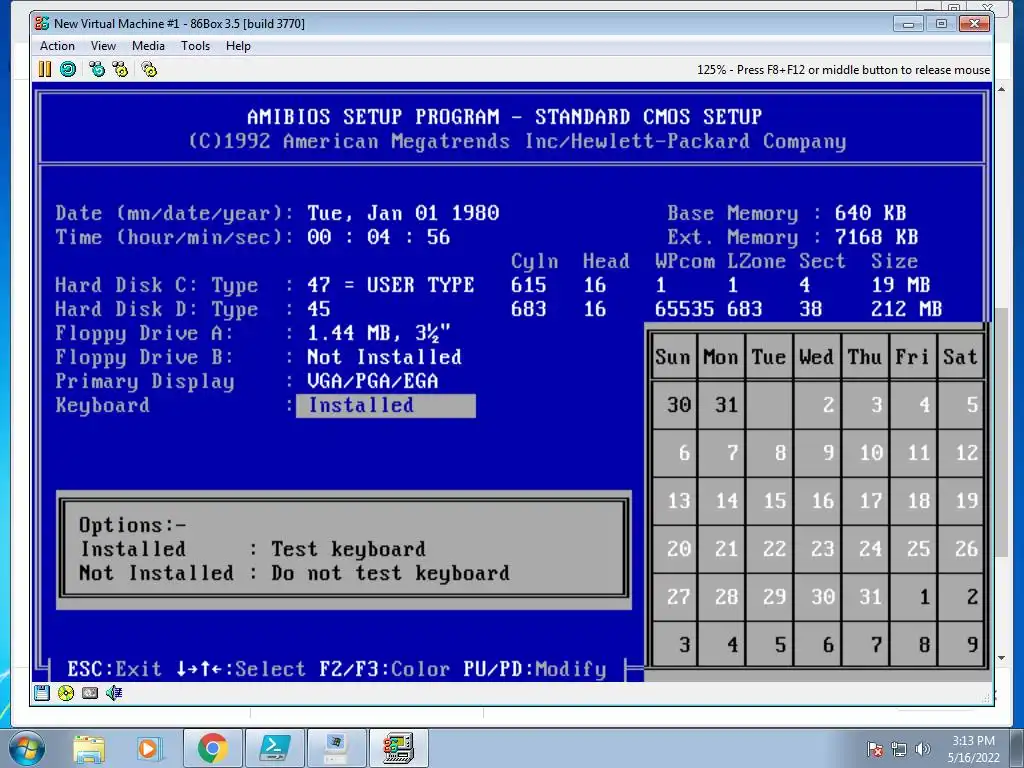Image resolution: width=1024 pixels, height=768 pixels.
Task: Open the Tools menu
Action: 195,46
